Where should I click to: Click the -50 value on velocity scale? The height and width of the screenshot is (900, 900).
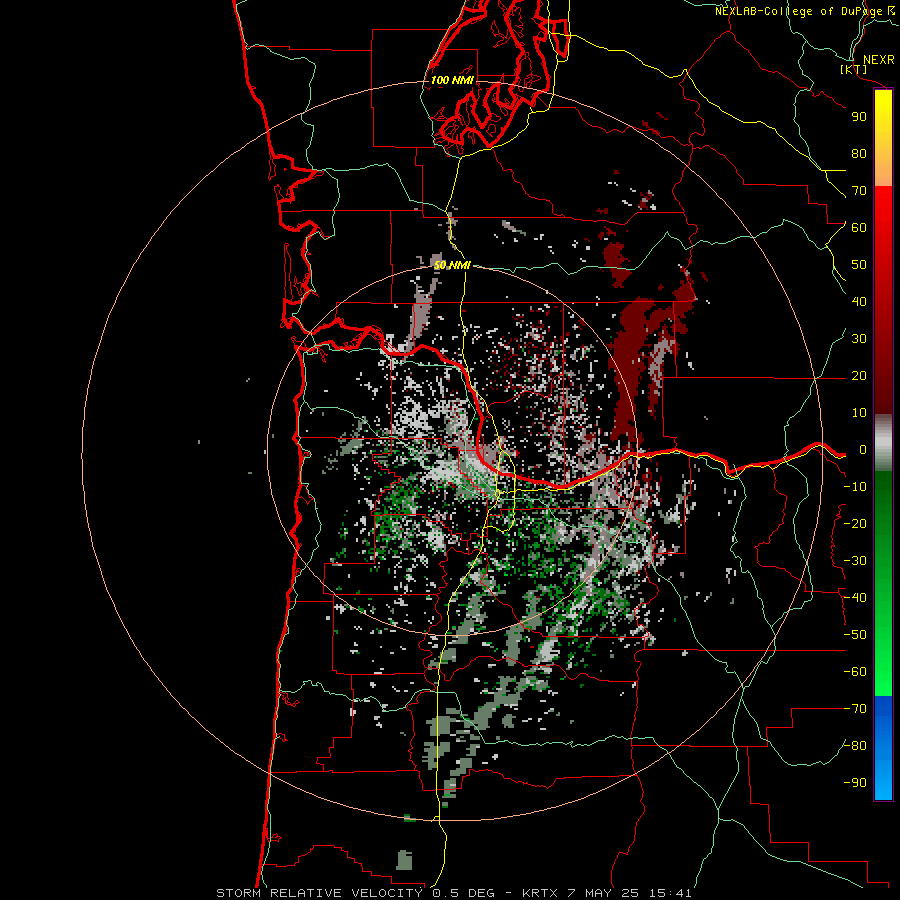855,635
